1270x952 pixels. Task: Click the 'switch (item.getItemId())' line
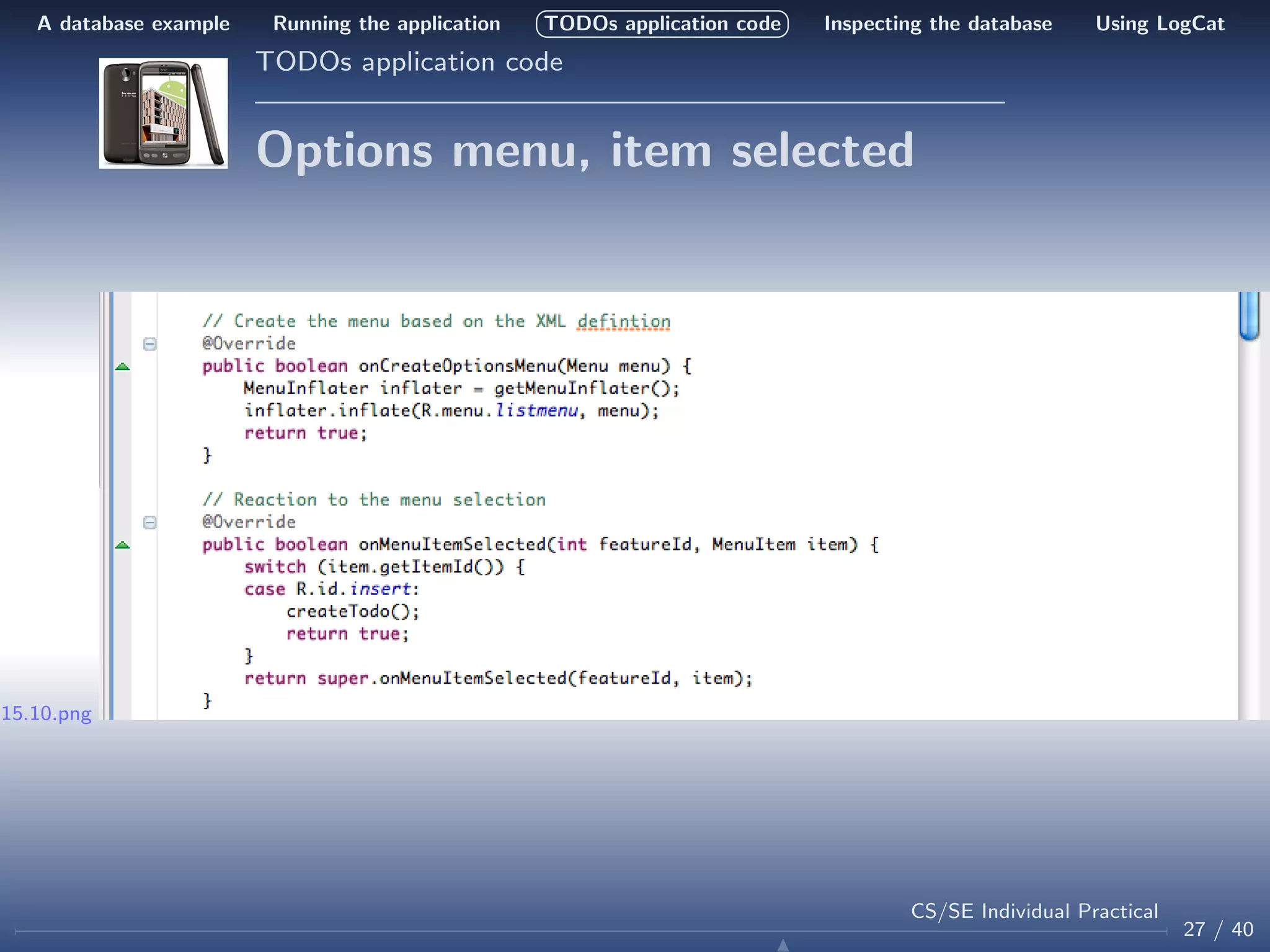pos(384,566)
